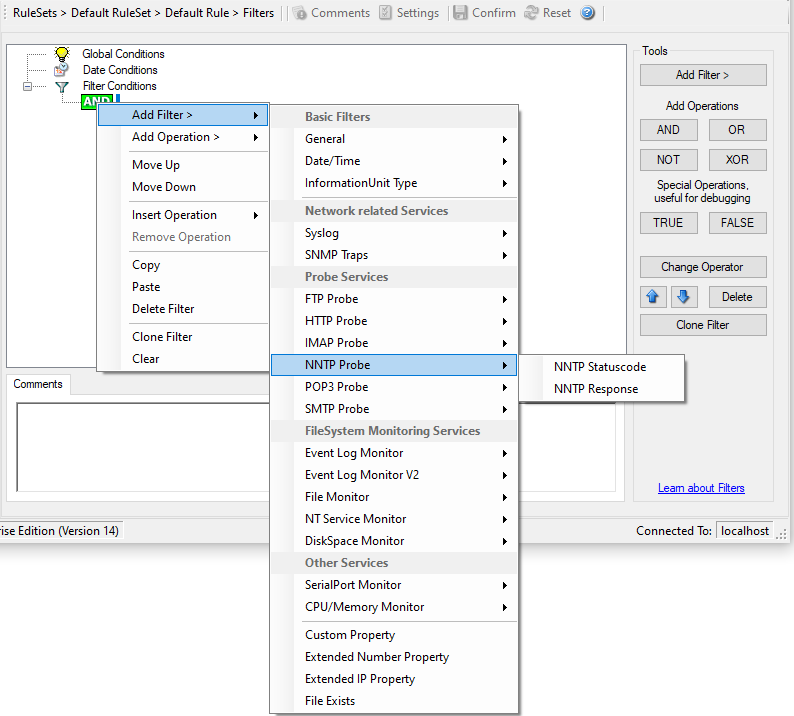The width and height of the screenshot is (794, 716).
Task: Open the Learn about Filters link
Action: [x=701, y=488]
